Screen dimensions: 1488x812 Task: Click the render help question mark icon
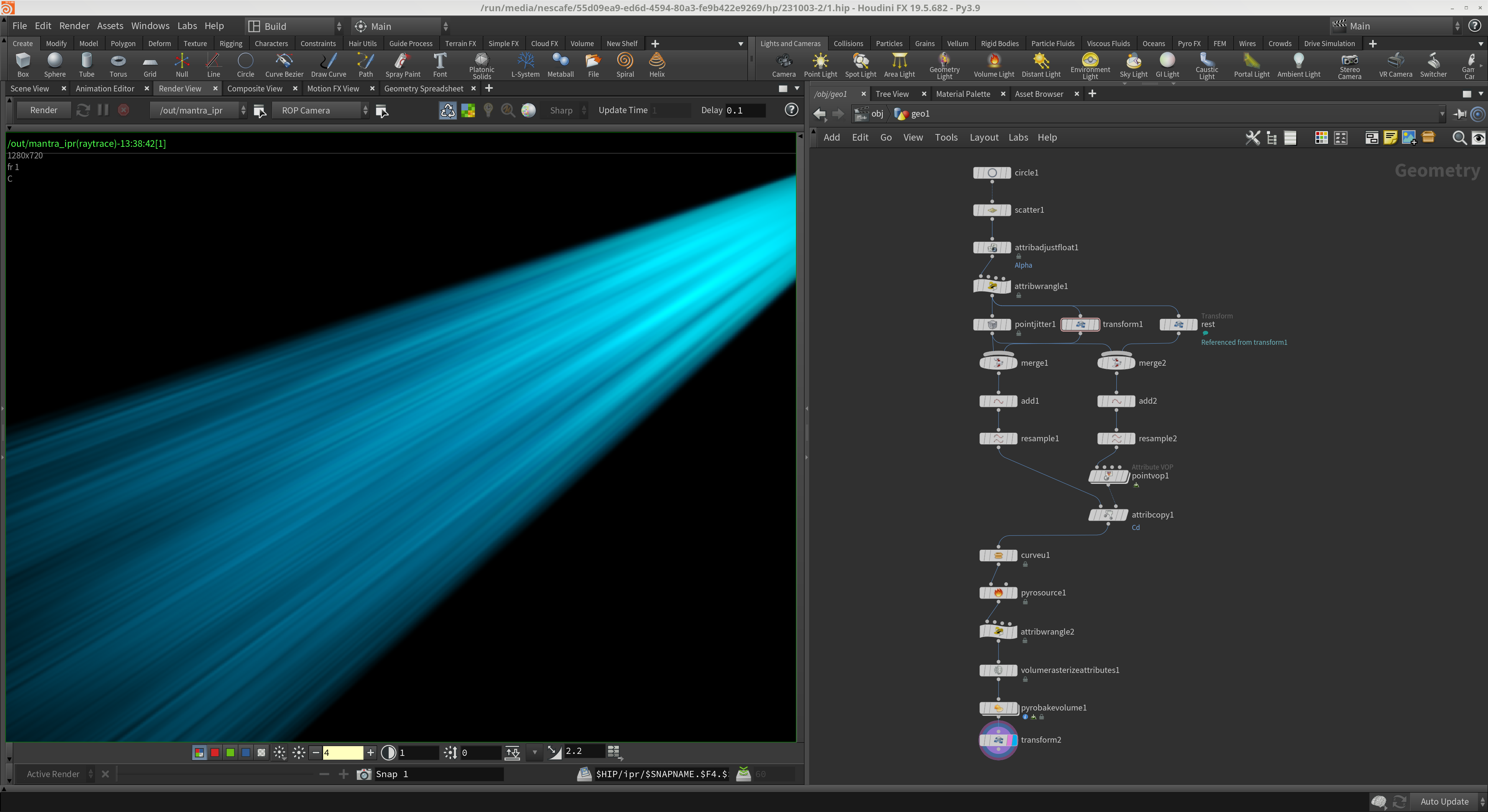point(791,110)
